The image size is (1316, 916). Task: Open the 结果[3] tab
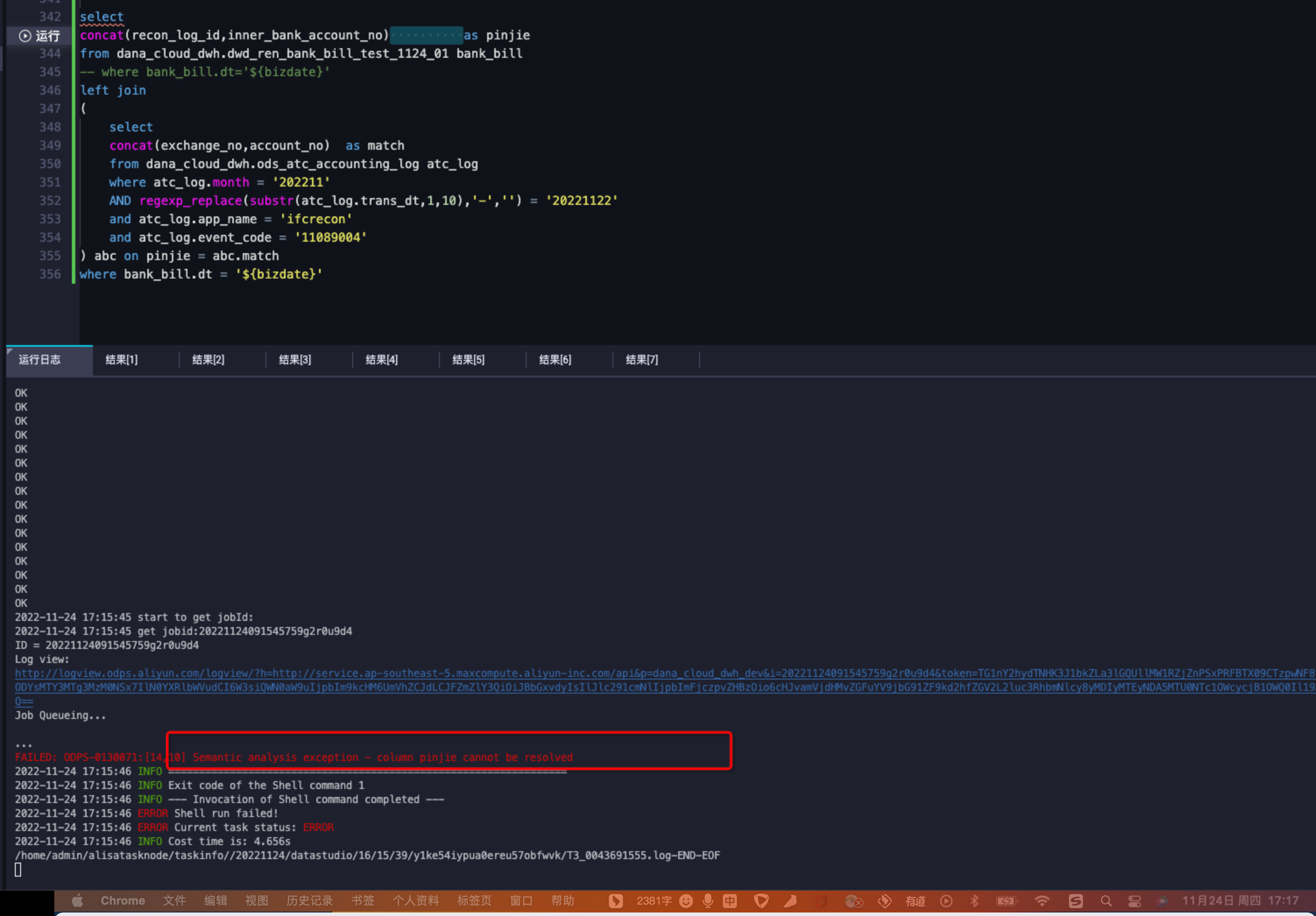coord(294,360)
